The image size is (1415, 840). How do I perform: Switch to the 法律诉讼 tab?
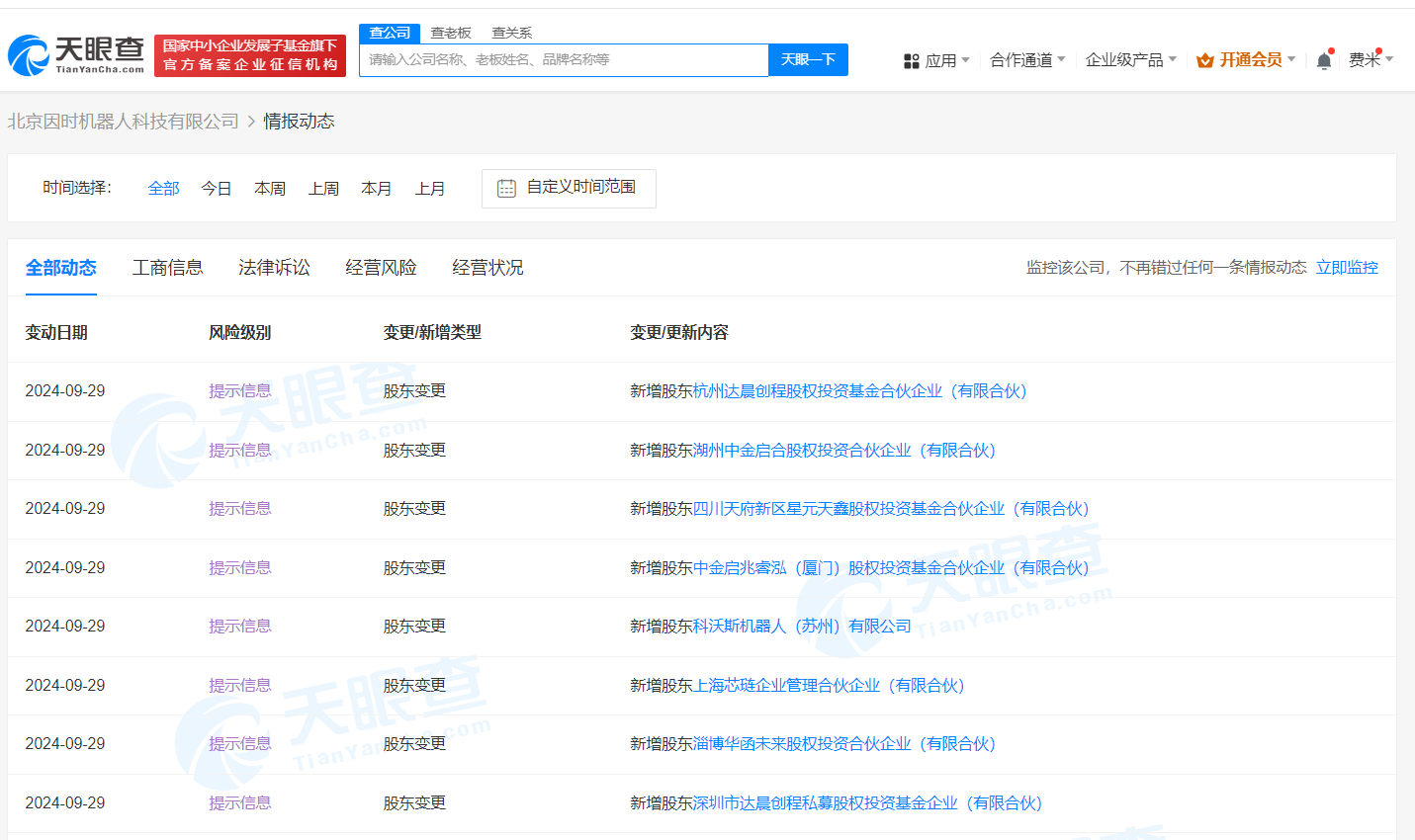(x=274, y=268)
